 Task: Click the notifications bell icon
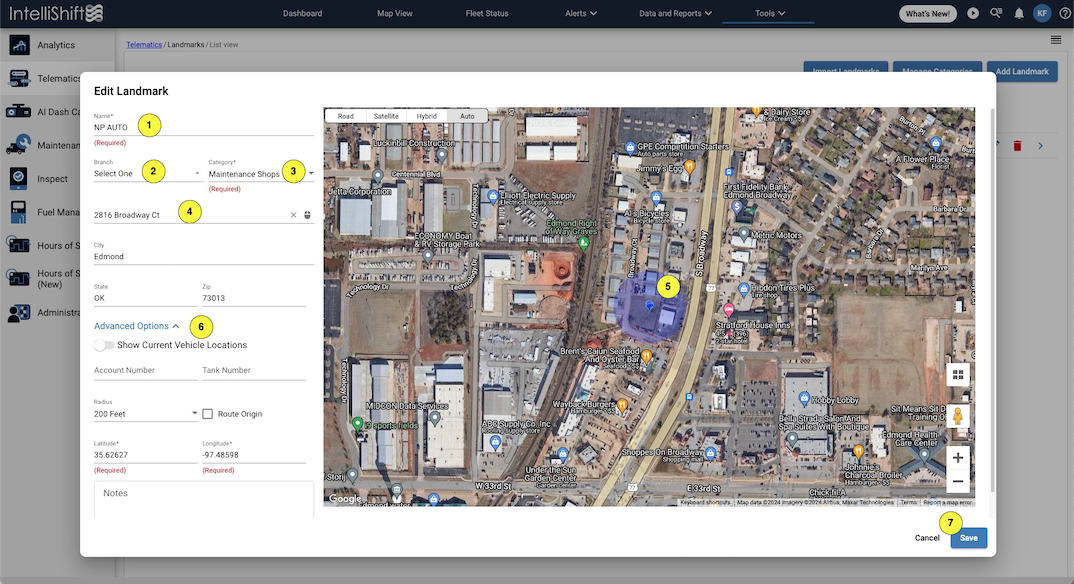coord(1019,14)
